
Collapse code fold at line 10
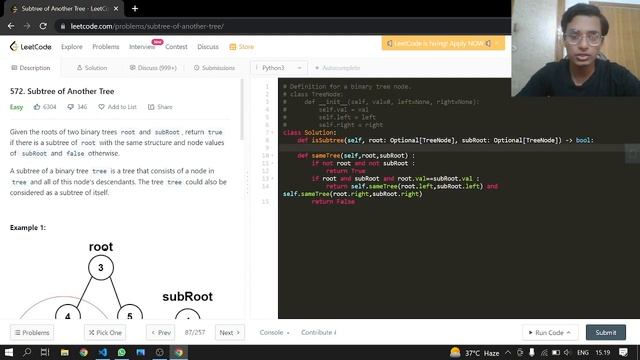click(x=272, y=156)
